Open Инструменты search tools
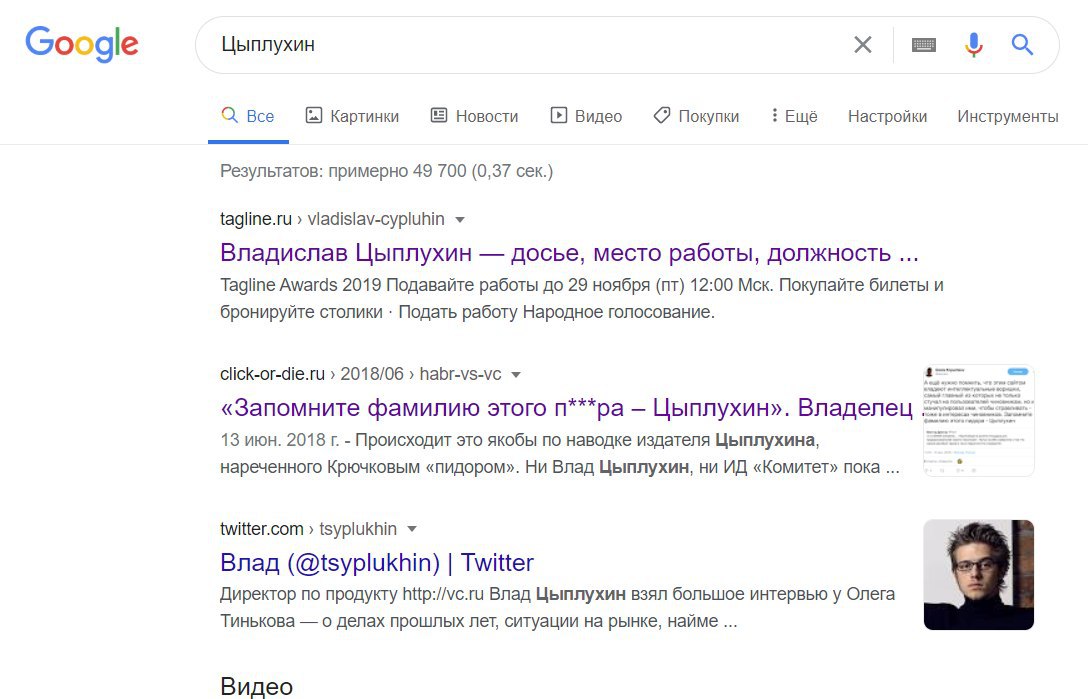 point(1007,116)
